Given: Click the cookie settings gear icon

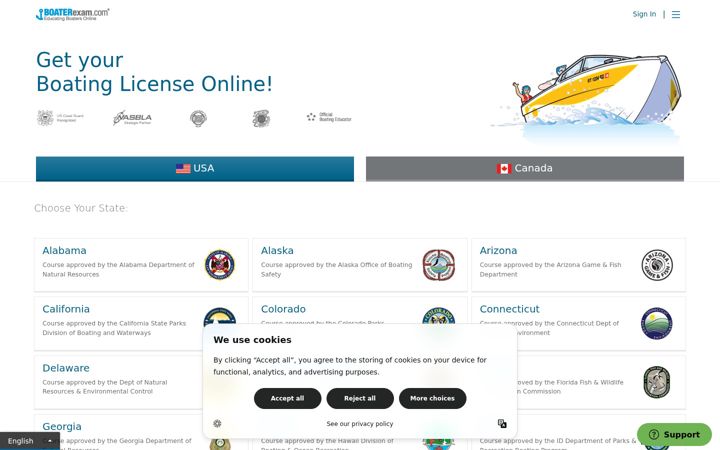Looking at the screenshot, I should tap(217, 423).
